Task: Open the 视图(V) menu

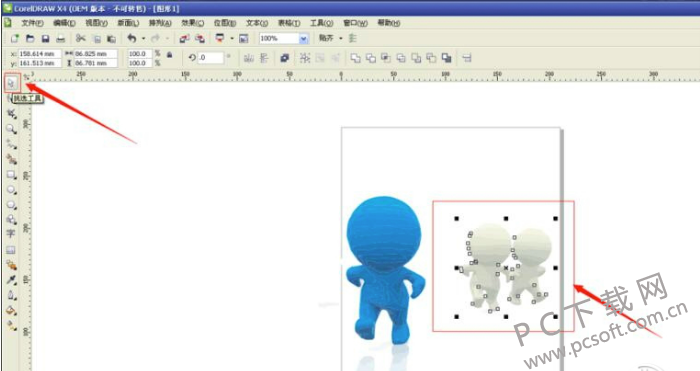Action: [x=96, y=23]
